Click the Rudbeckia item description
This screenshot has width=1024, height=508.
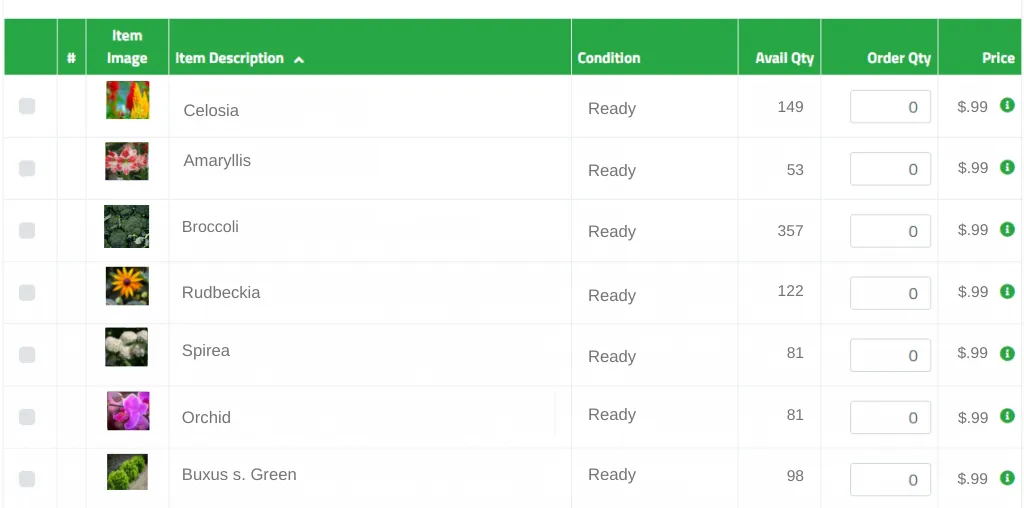(x=221, y=292)
